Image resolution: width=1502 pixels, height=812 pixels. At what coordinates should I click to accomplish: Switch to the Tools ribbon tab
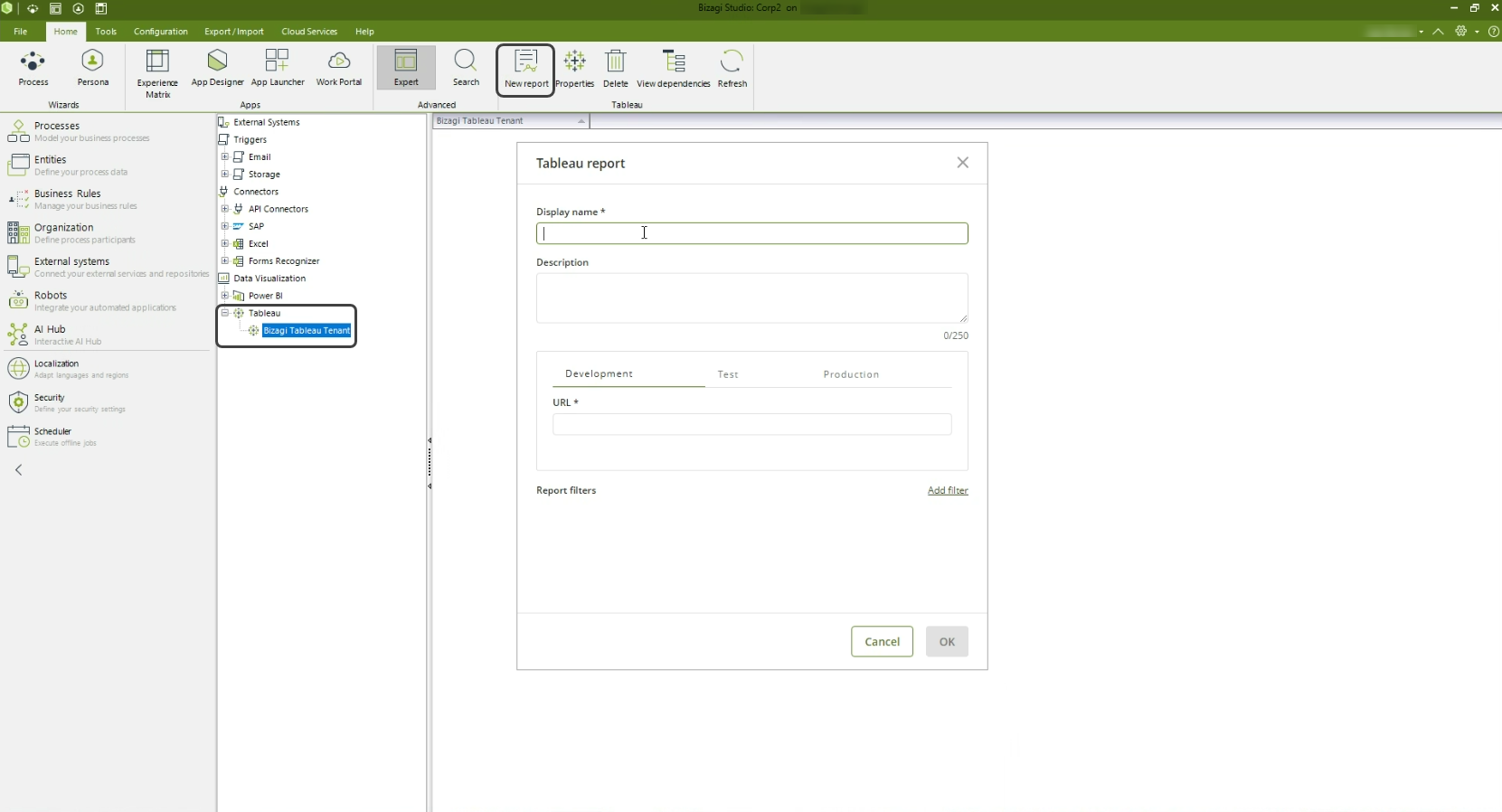click(x=106, y=32)
